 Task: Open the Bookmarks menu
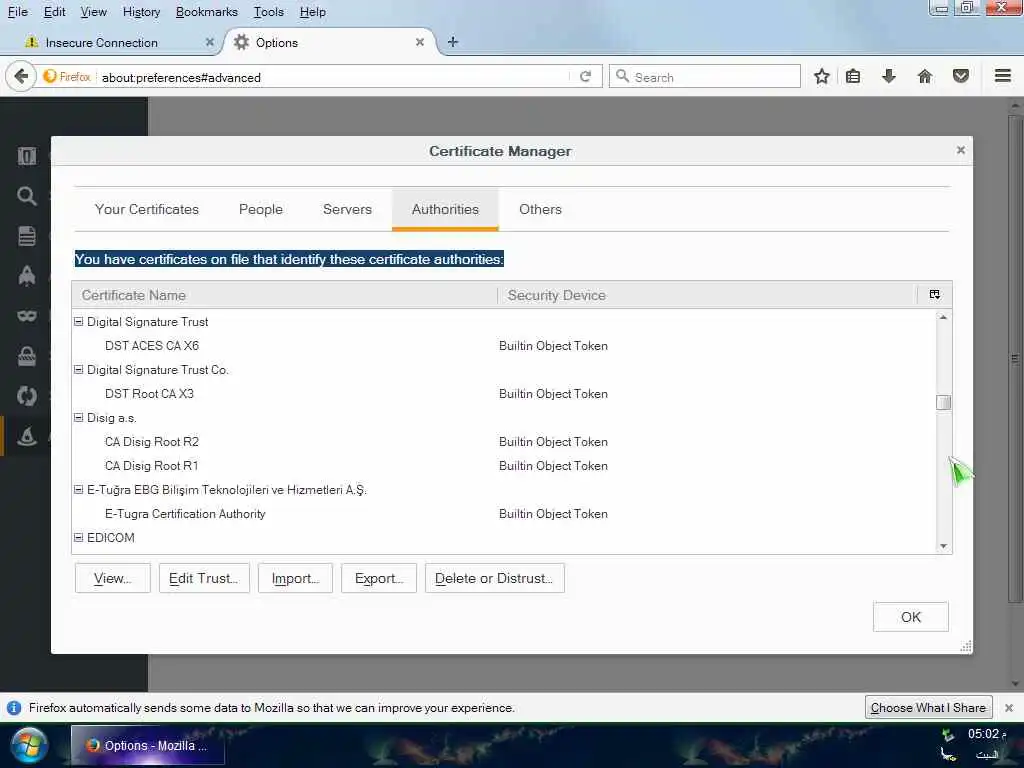206,12
